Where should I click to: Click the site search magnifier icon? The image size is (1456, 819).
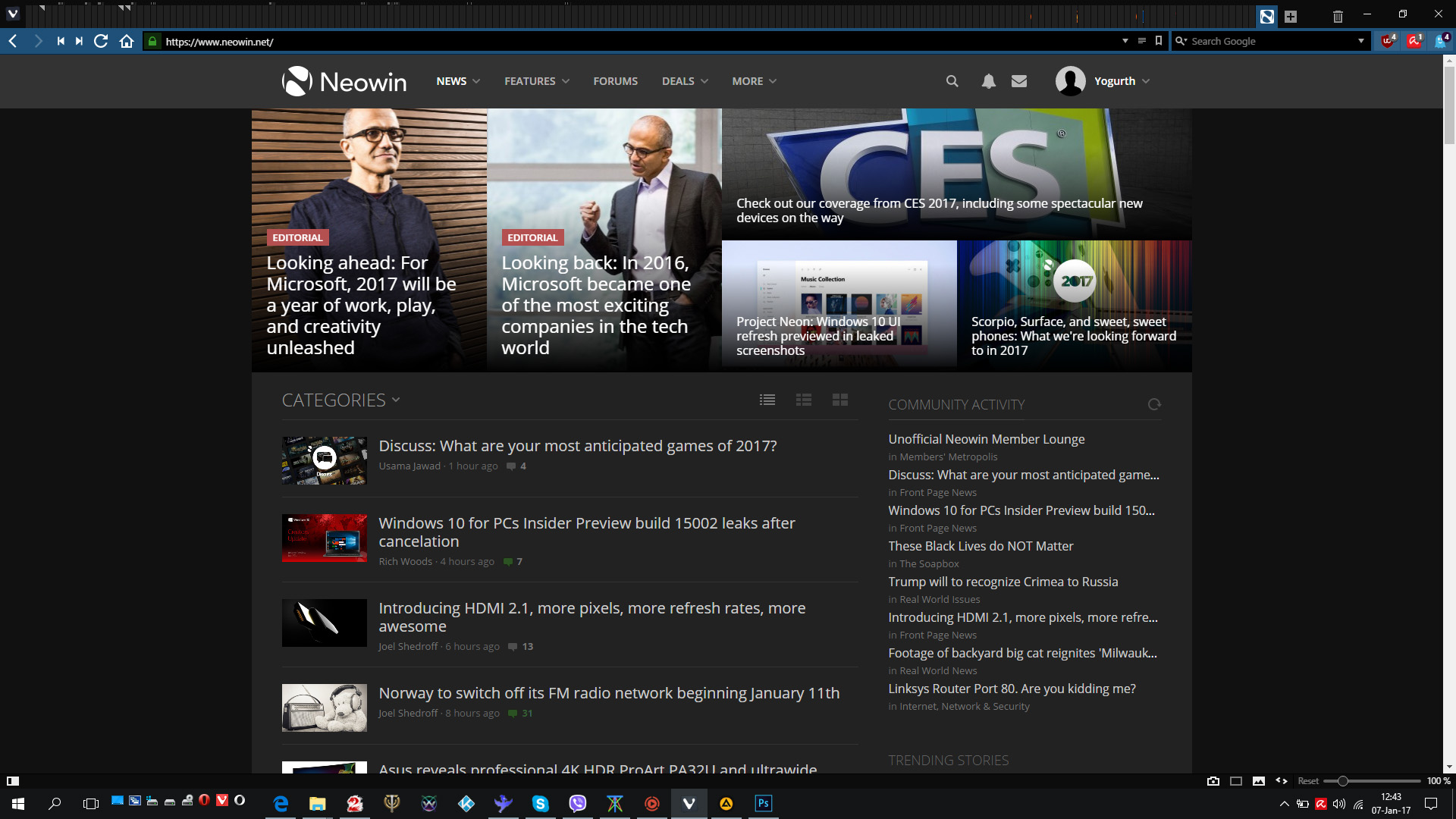[x=952, y=81]
